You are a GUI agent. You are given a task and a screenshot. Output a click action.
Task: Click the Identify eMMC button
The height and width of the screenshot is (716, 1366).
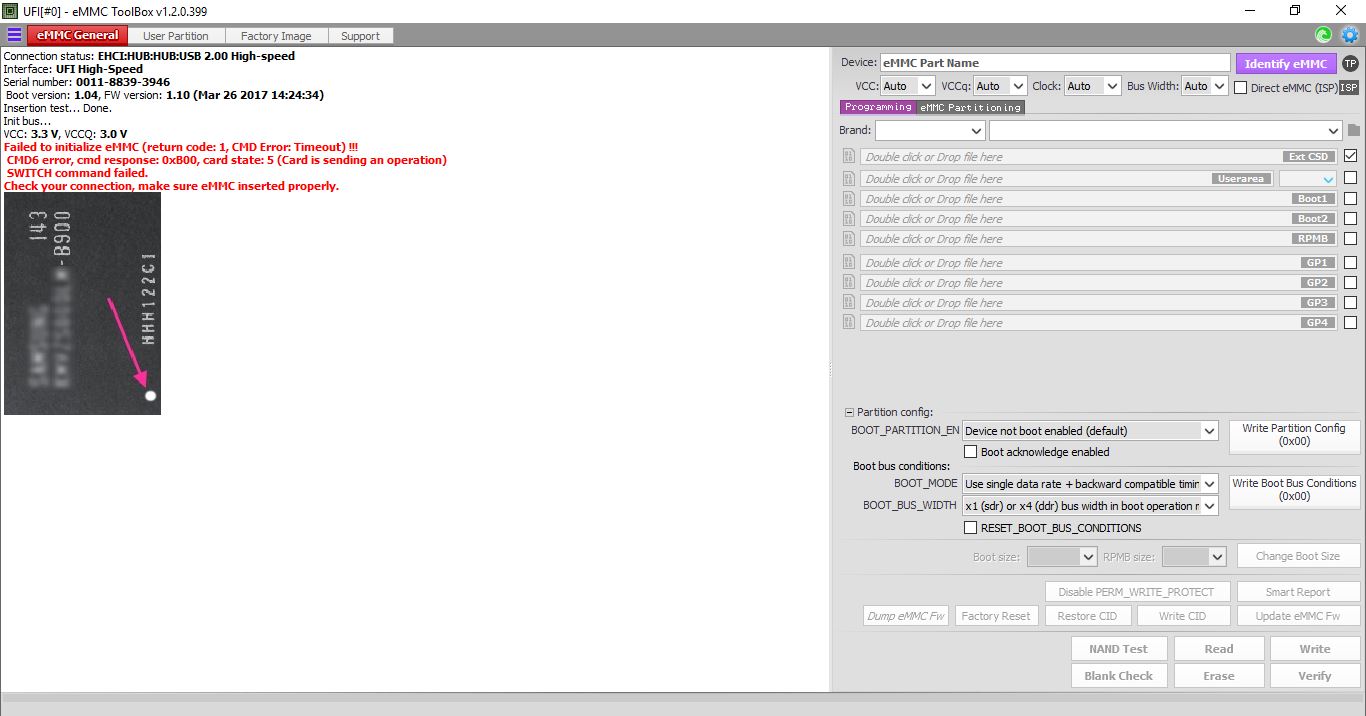[x=1286, y=63]
